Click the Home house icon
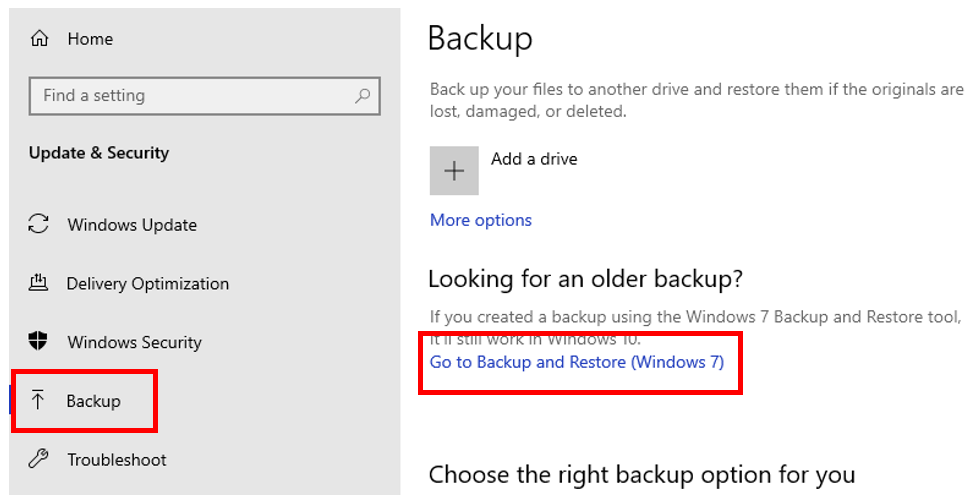The image size is (978, 499). [x=39, y=39]
